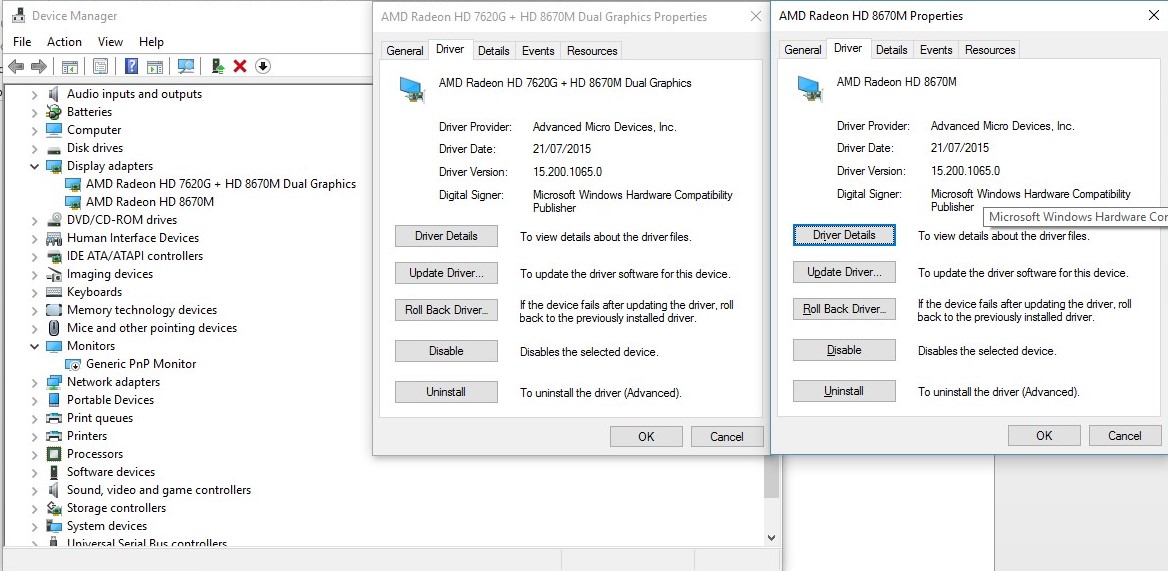Viewport: 1168px width, 571px height.
Task: Scan for hardware changes via toolbar icon
Action: 186,66
